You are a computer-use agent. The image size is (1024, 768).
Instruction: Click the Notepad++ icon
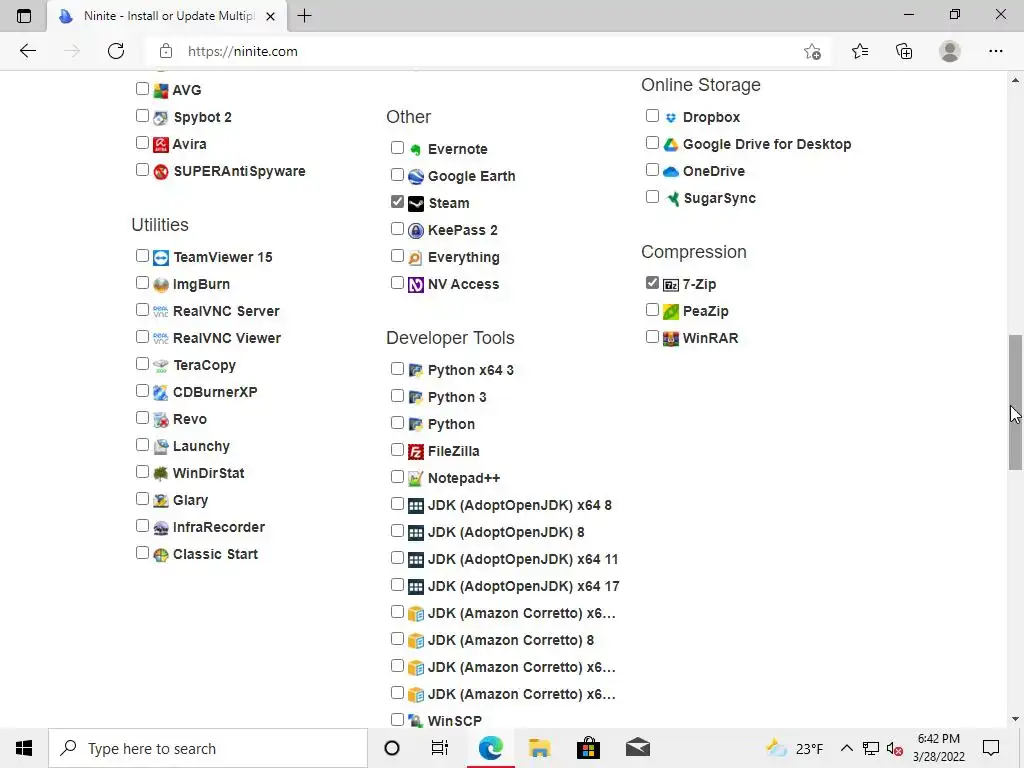tap(416, 479)
